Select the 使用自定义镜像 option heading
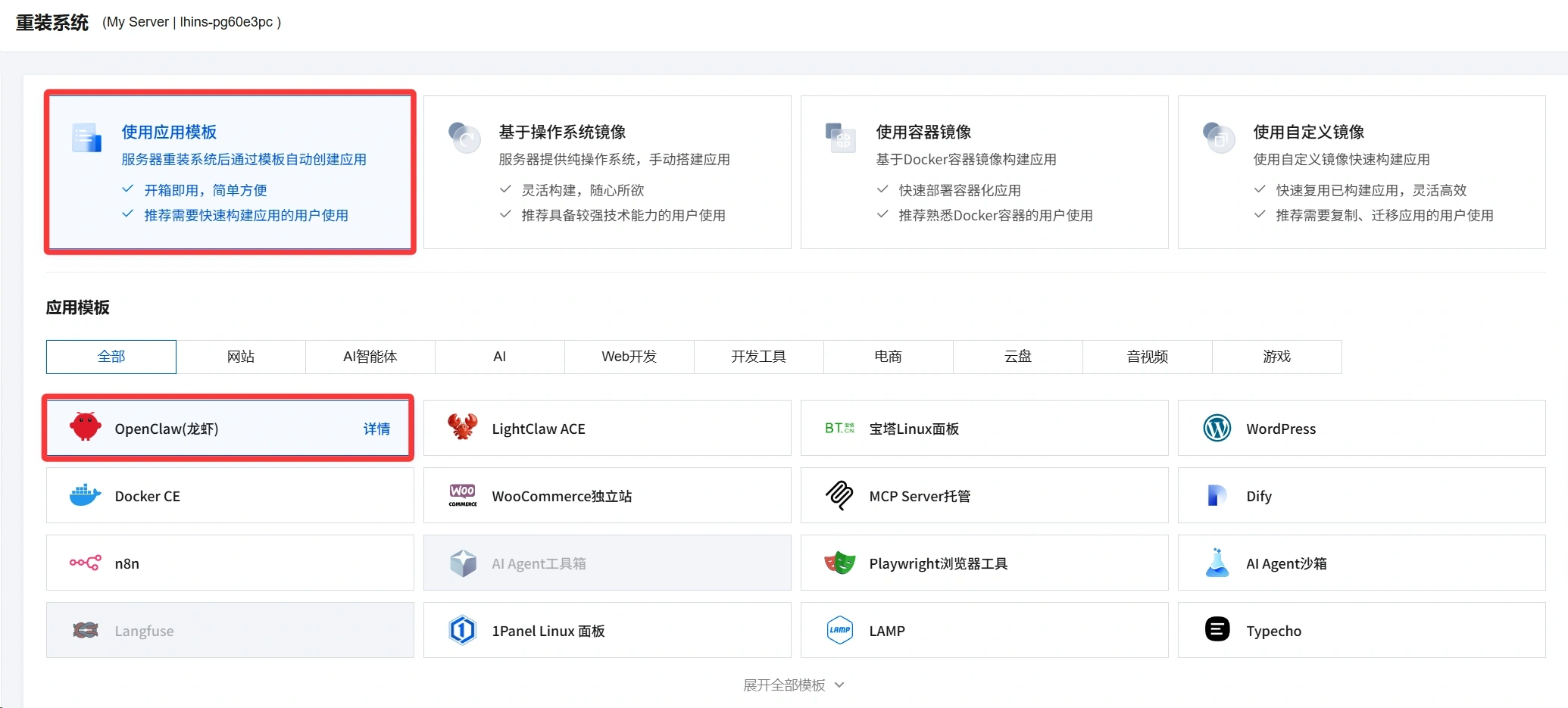The height and width of the screenshot is (708, 1568). pos(1309,132)
